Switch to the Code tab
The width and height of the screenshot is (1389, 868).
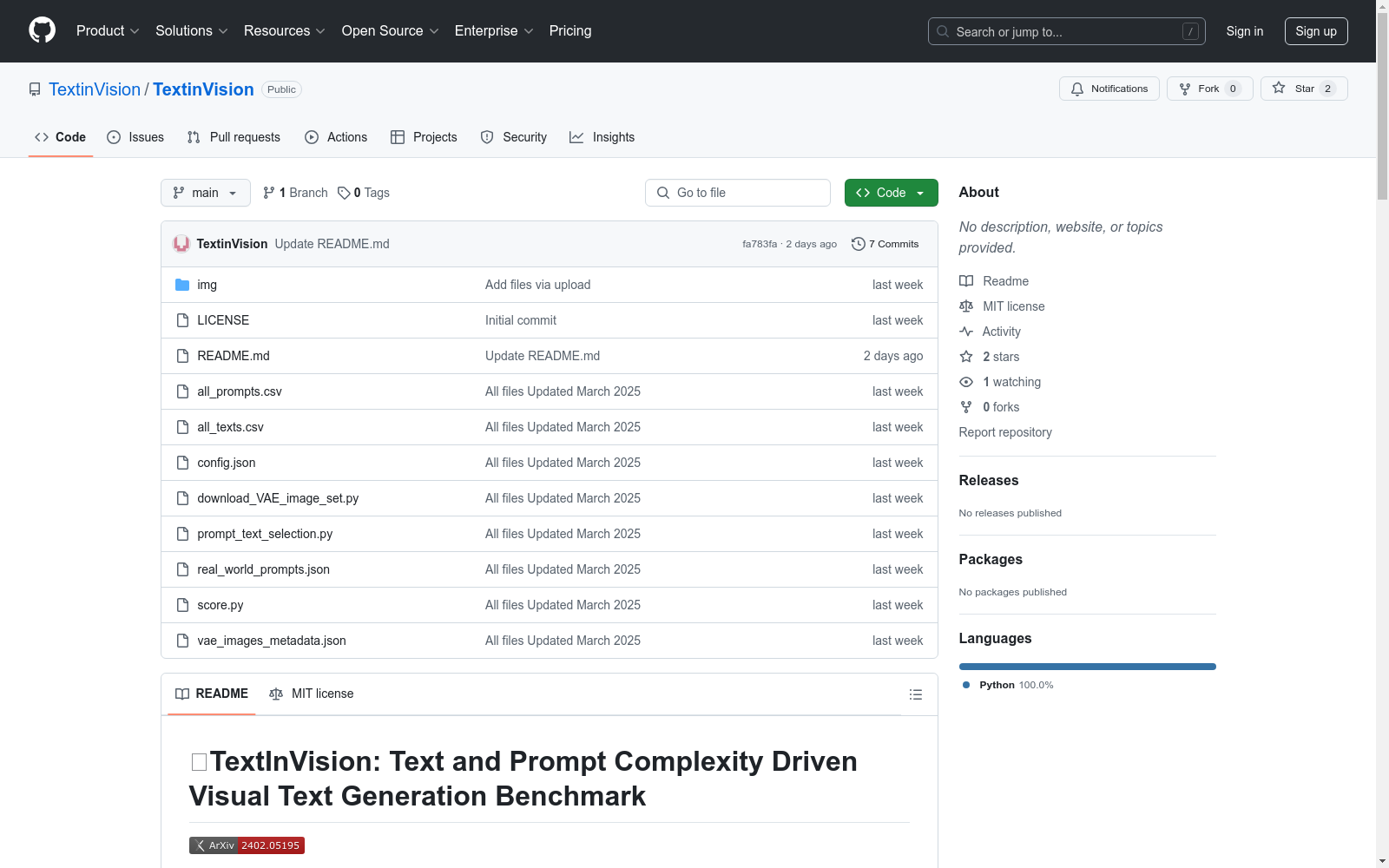pos(60,137)
